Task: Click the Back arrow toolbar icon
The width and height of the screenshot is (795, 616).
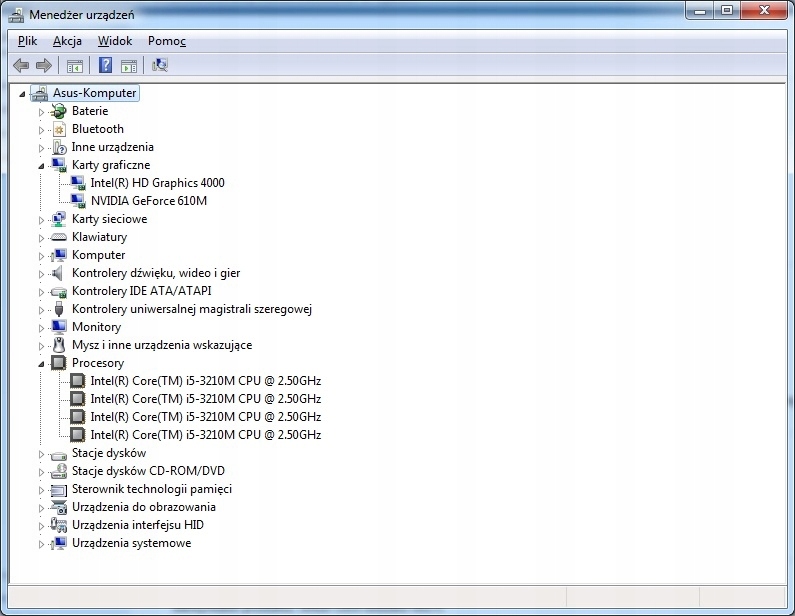Action: pyautogui.click(x=21, y=65)
